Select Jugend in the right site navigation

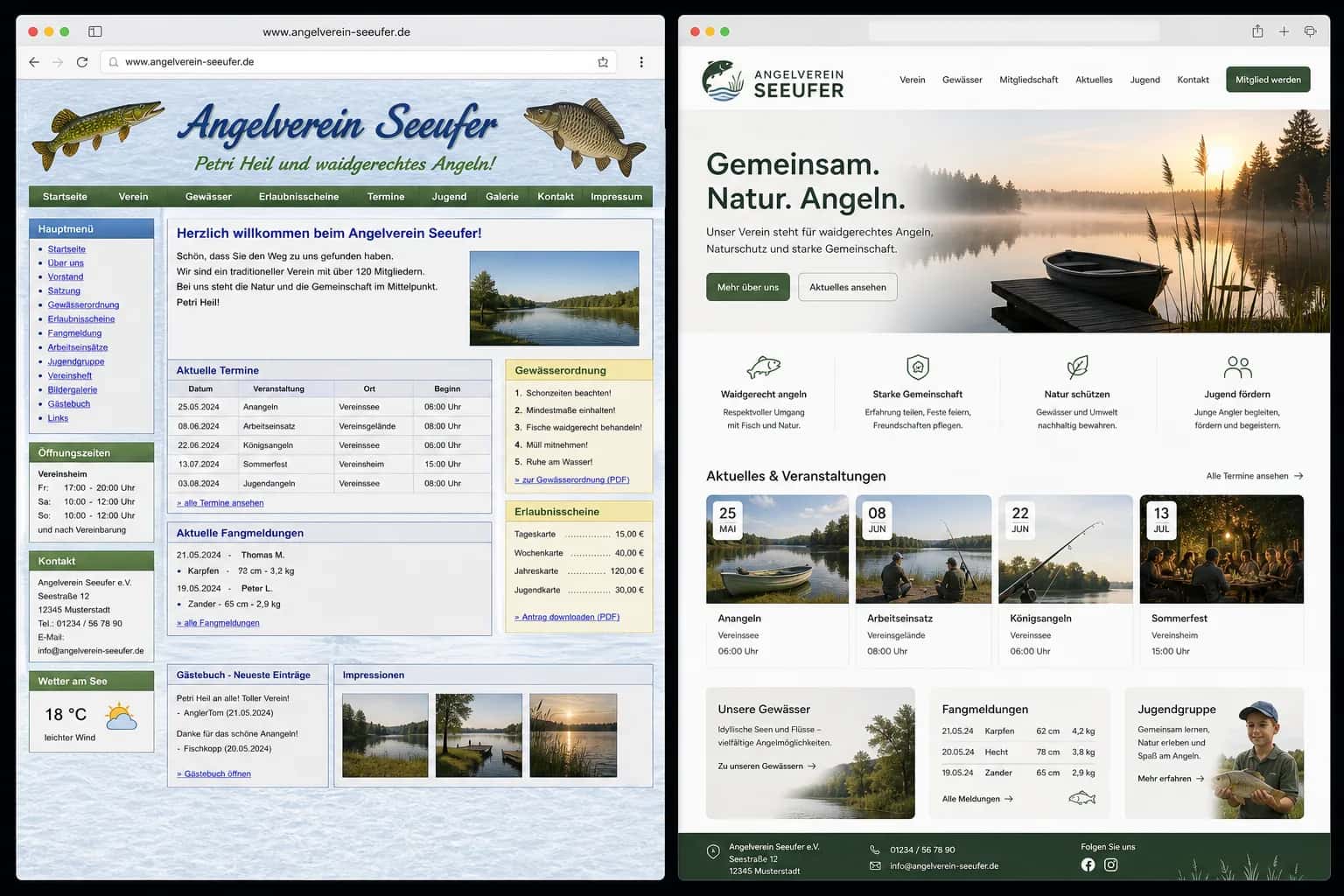coord(1144,80)
